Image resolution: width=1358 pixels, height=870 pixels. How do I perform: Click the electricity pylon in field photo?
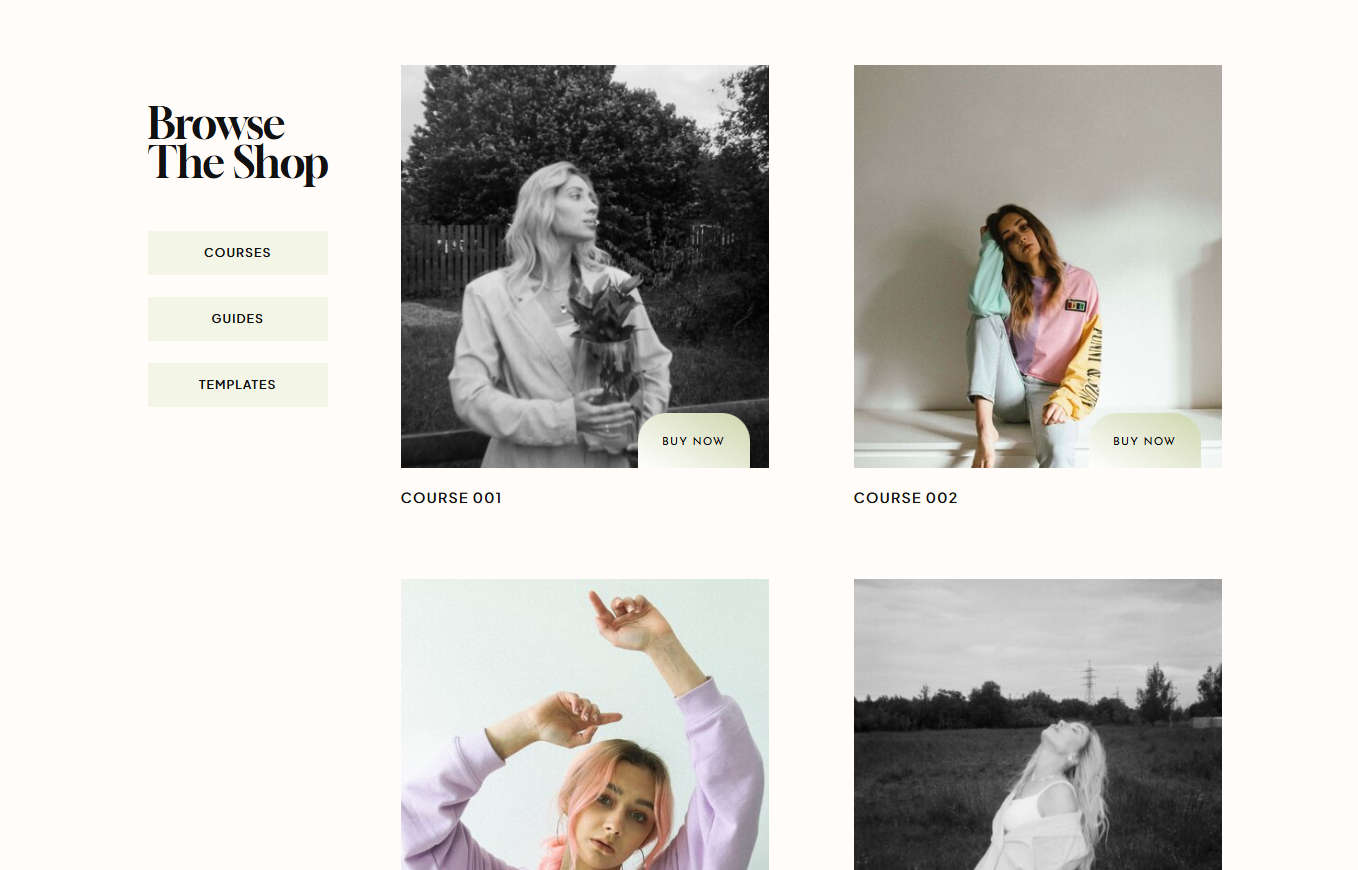pyautogui.click(x=1088, y=681)
